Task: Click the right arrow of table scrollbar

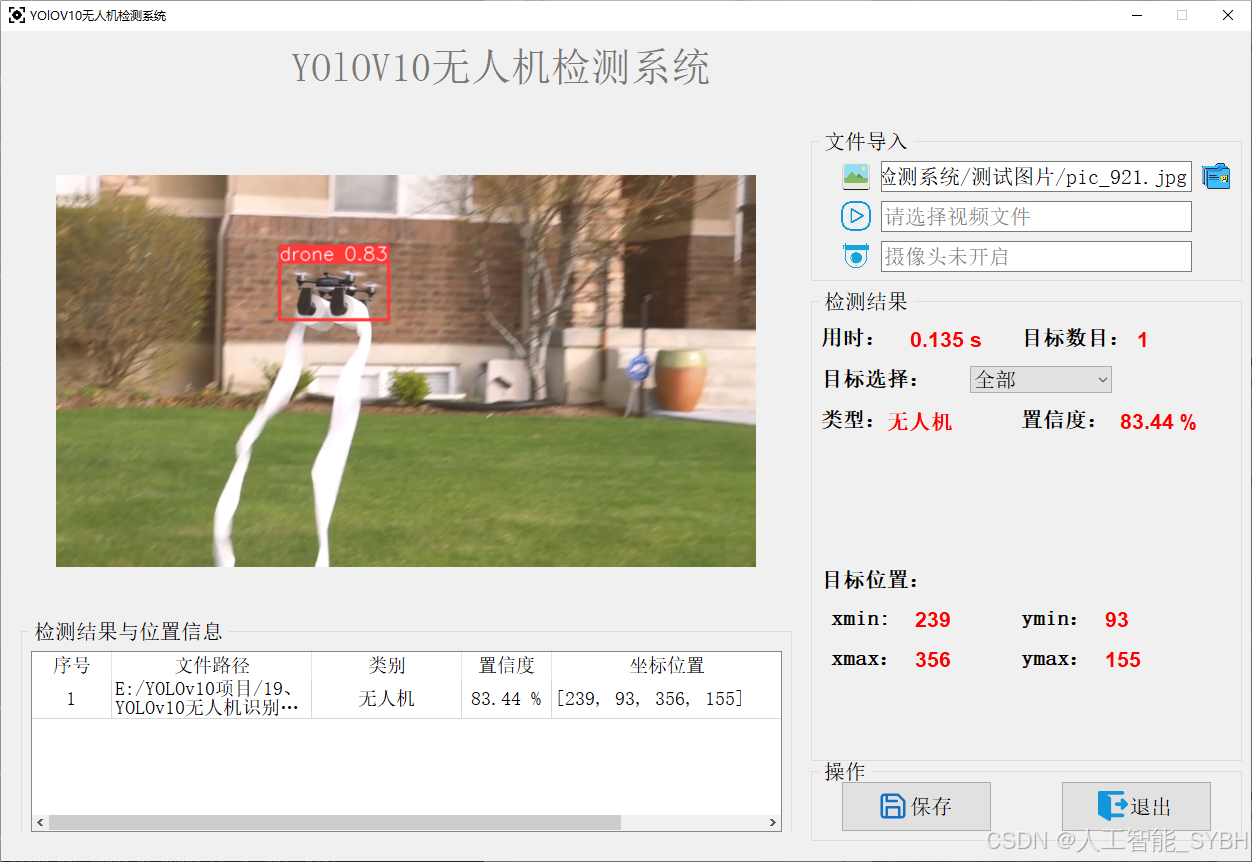Action: [x=773, y=822]
